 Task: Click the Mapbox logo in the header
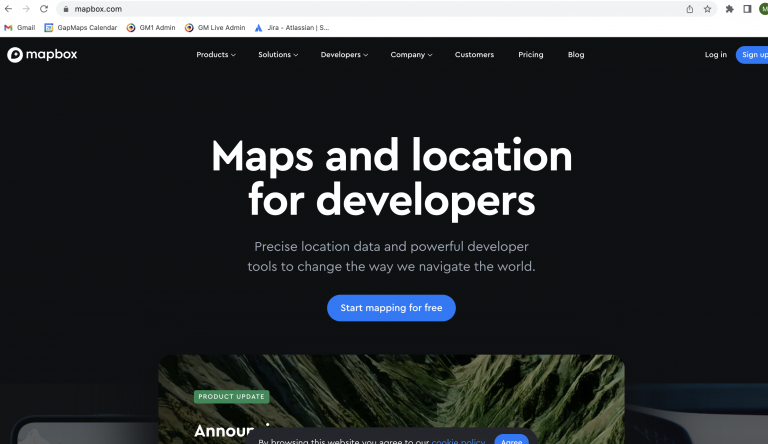tap(42, 55)
